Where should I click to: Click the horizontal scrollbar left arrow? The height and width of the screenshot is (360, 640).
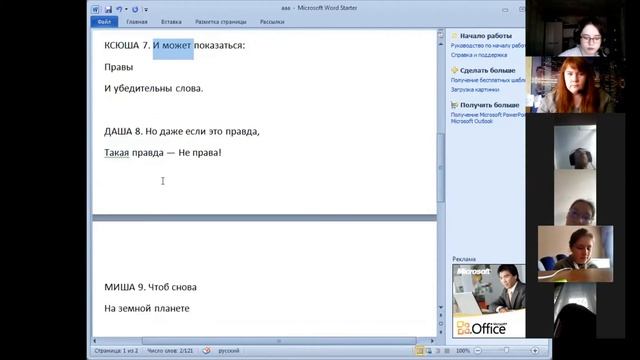point(95,341)
